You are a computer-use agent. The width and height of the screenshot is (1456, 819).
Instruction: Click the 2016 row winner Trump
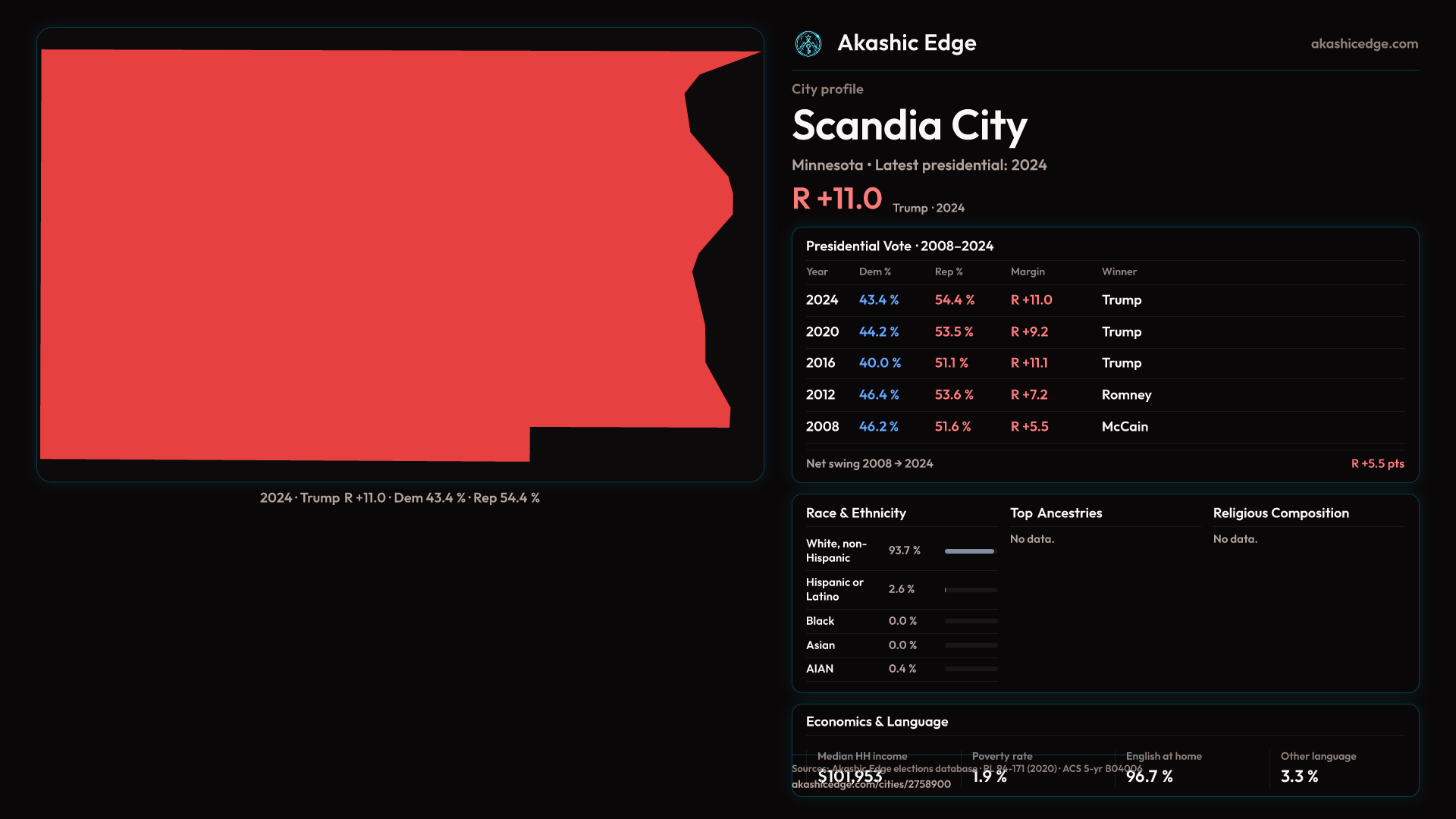(1121, 363)
